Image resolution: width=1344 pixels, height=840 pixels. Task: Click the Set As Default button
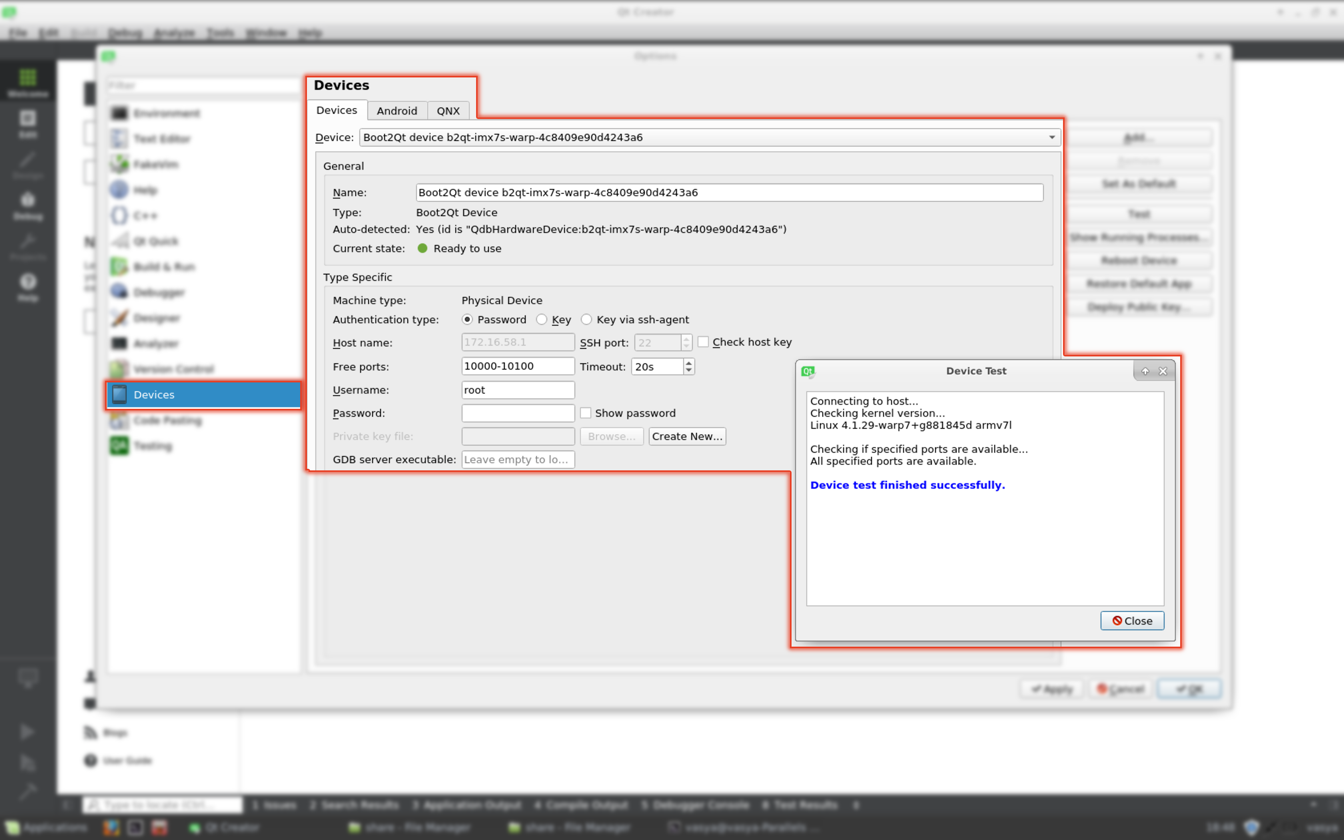(x=1139, y=184)
